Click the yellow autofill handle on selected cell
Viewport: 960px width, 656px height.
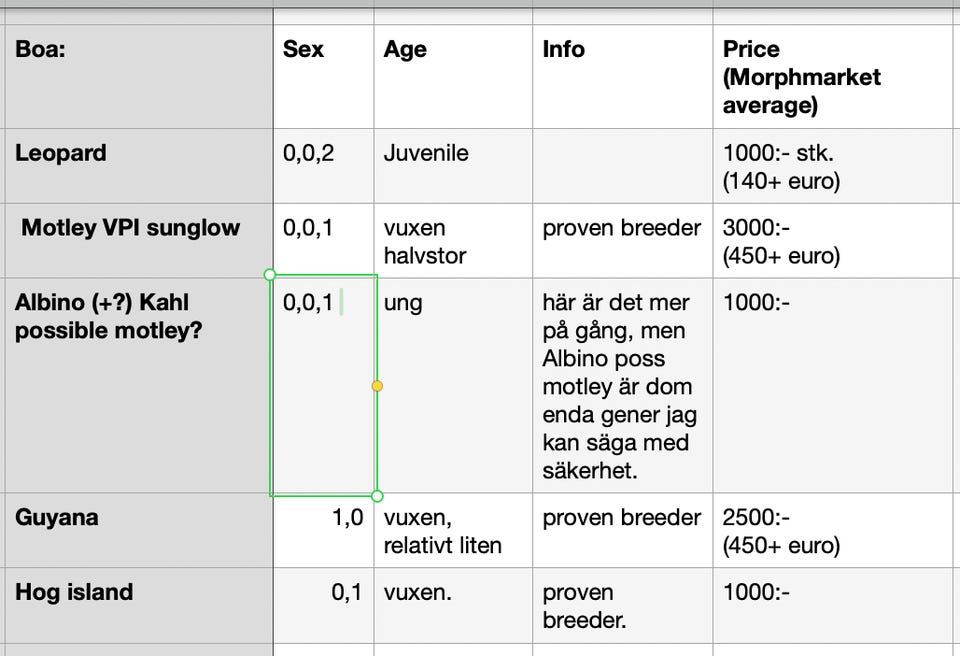click(x=377, y=385)
